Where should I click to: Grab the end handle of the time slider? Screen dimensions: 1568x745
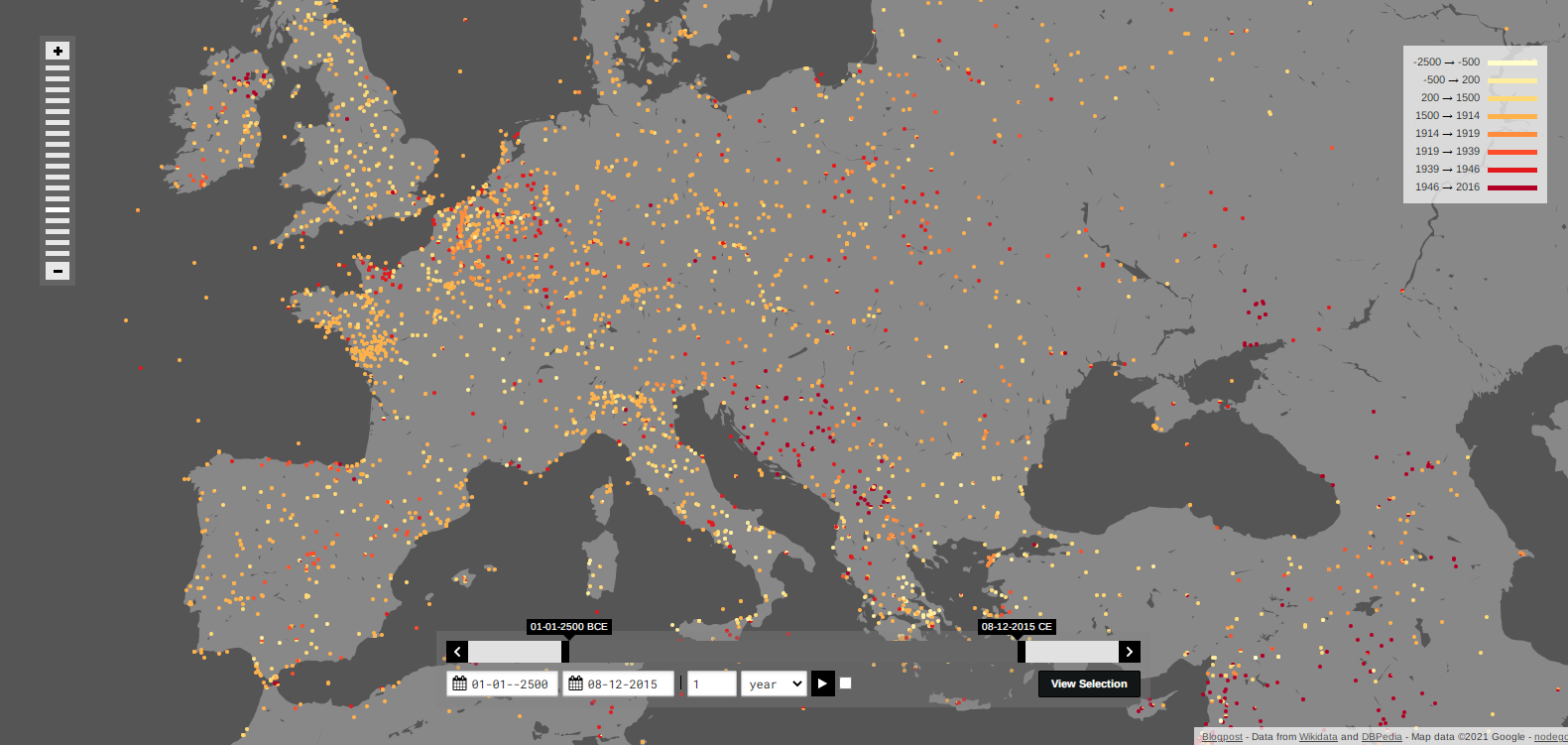(x=1022, y=652)
